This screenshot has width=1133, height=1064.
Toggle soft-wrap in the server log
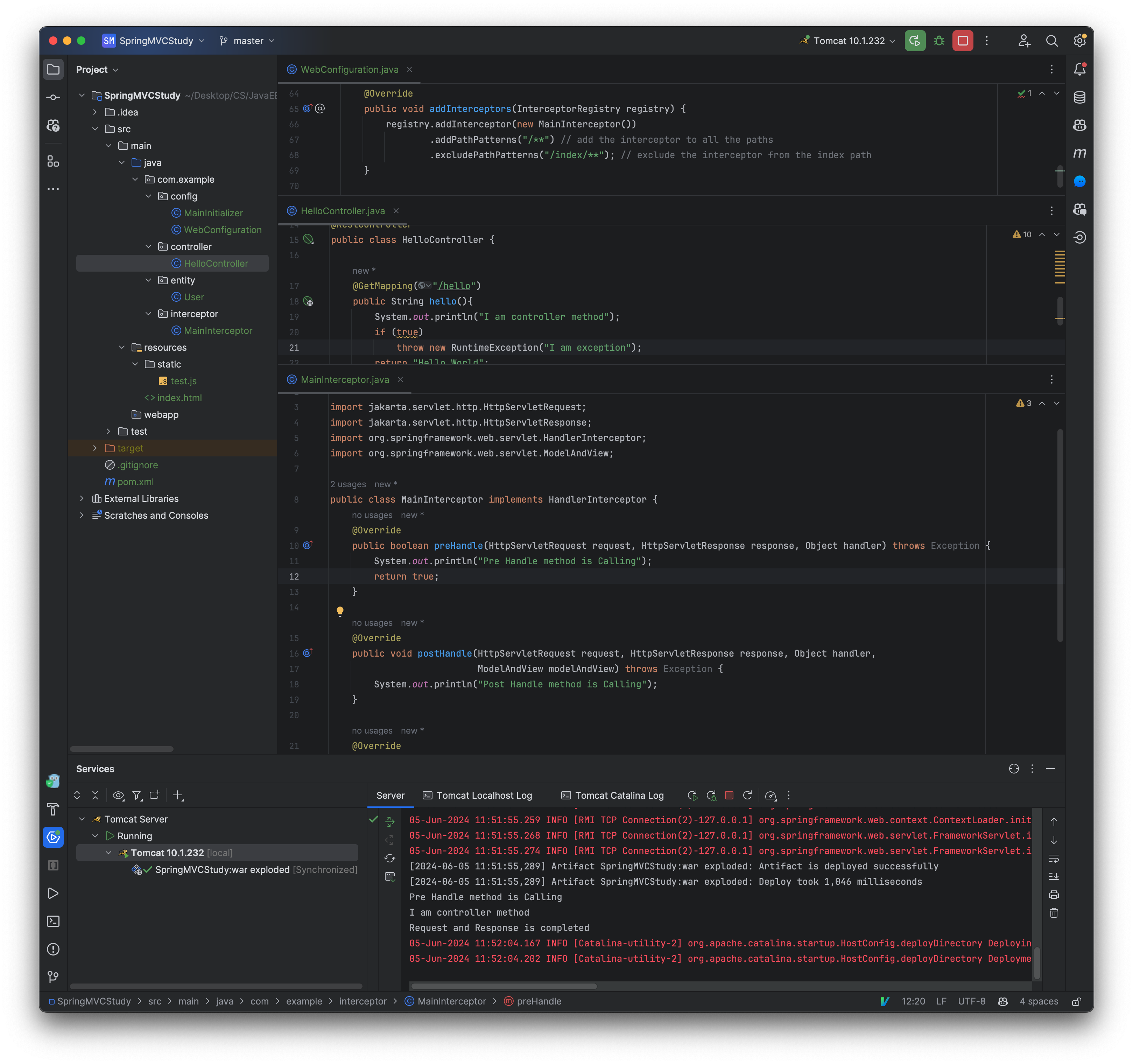[1054, 858]
